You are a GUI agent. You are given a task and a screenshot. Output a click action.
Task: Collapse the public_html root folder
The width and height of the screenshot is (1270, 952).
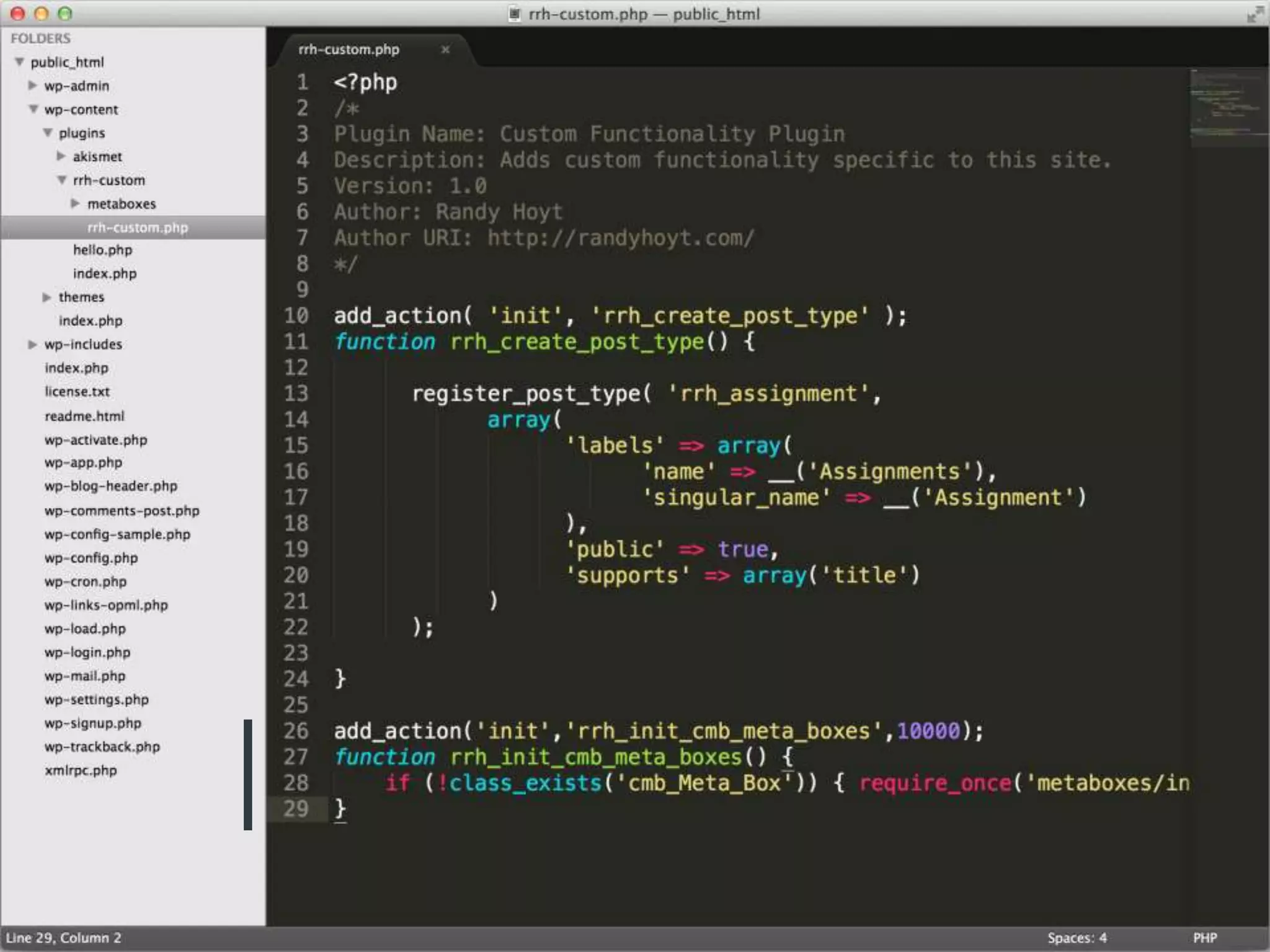click(x=20, y=62)
